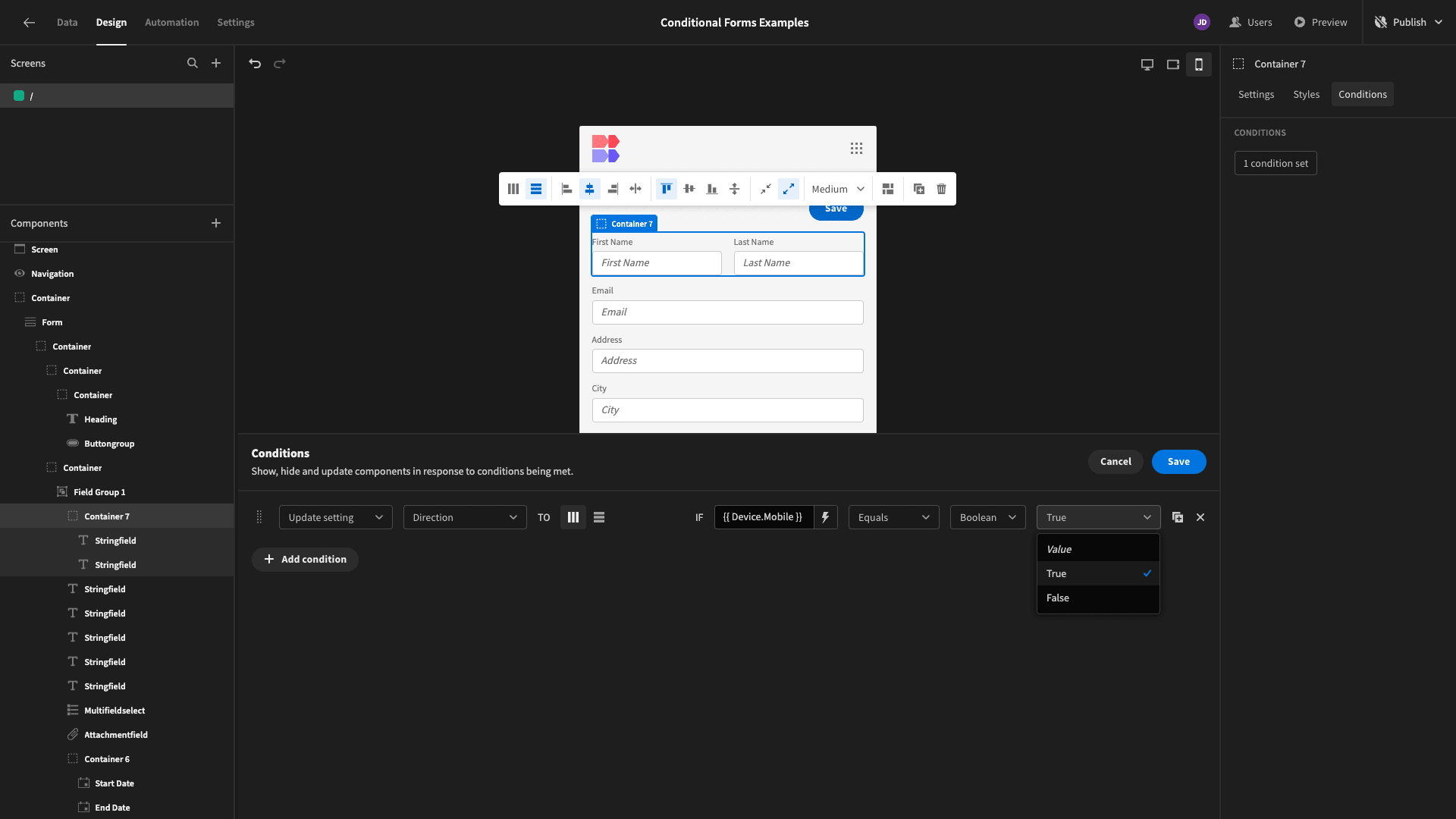Open the Users panel
Screen dimensions: 1456x819
pyautogui.click(x=1250, y=23)
